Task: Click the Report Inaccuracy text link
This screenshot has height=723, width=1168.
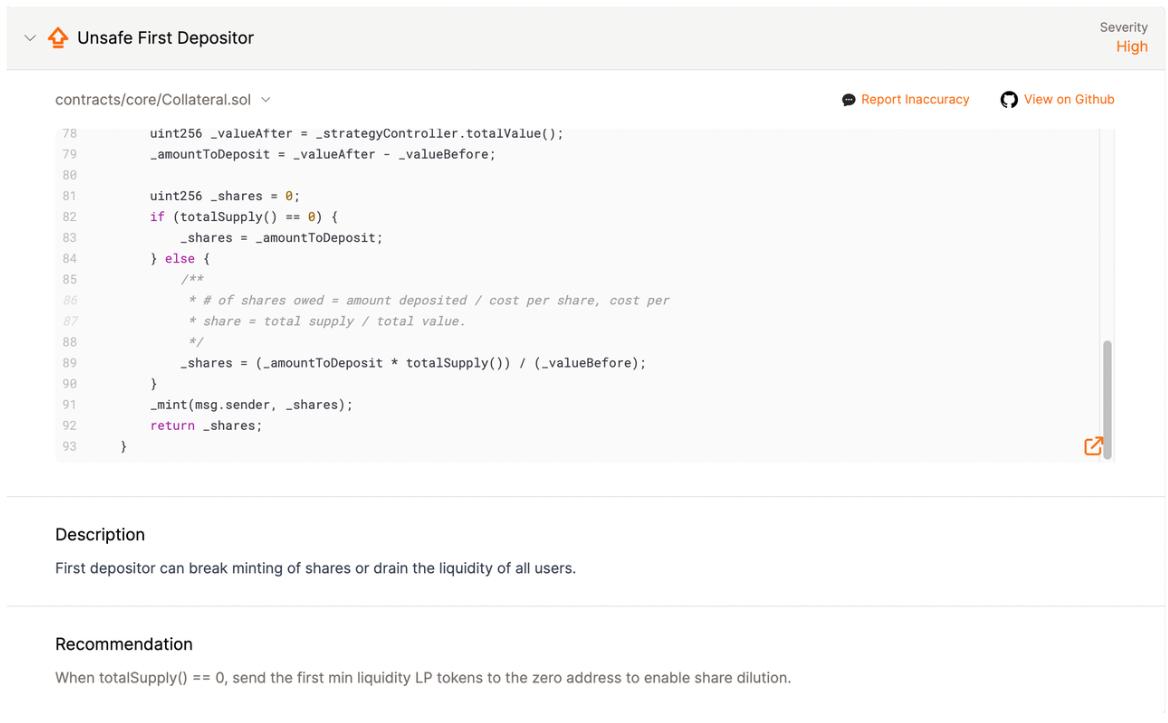Action: pos(915,99)
